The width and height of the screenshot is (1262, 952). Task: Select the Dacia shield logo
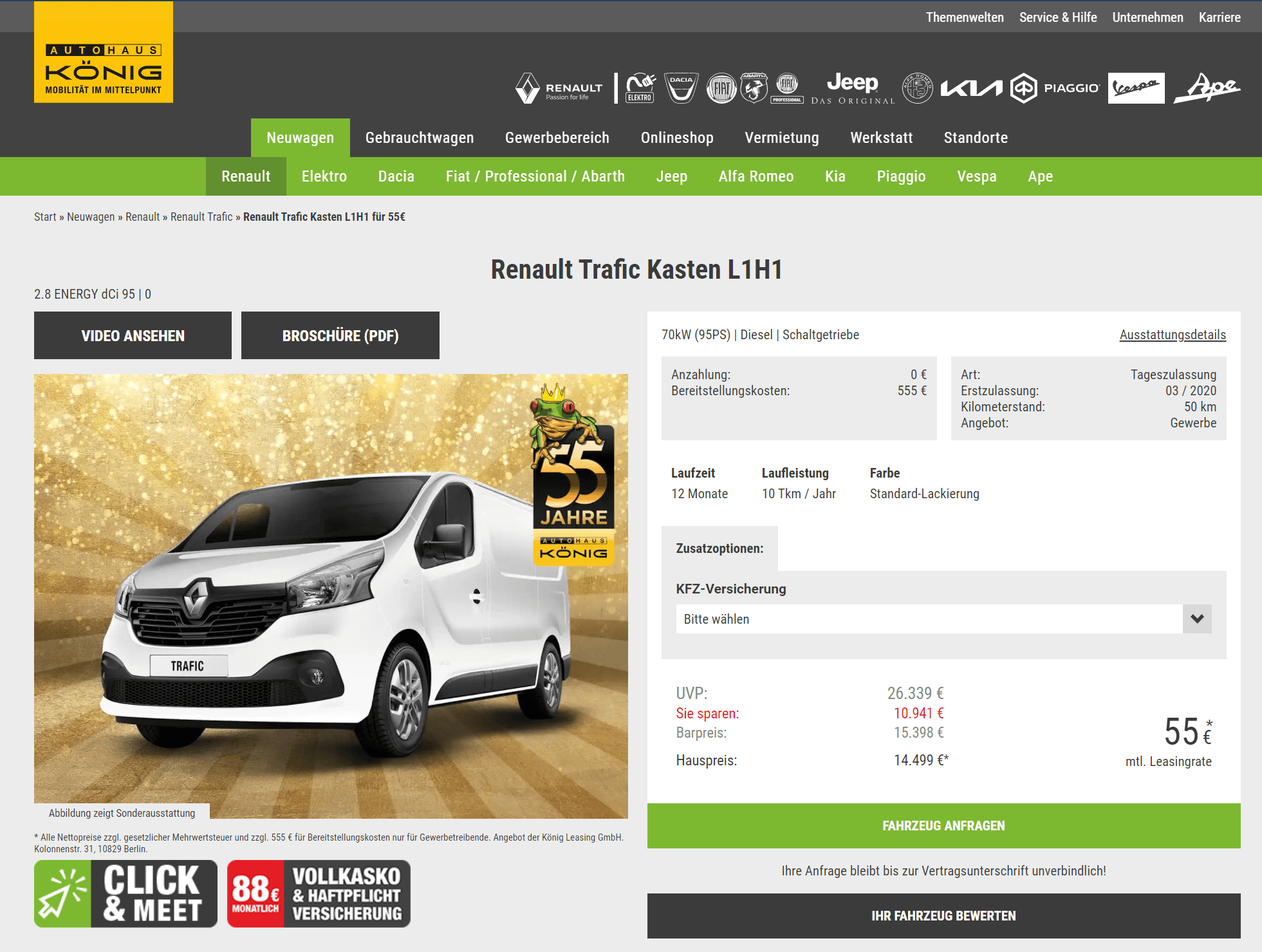[681, 88]
